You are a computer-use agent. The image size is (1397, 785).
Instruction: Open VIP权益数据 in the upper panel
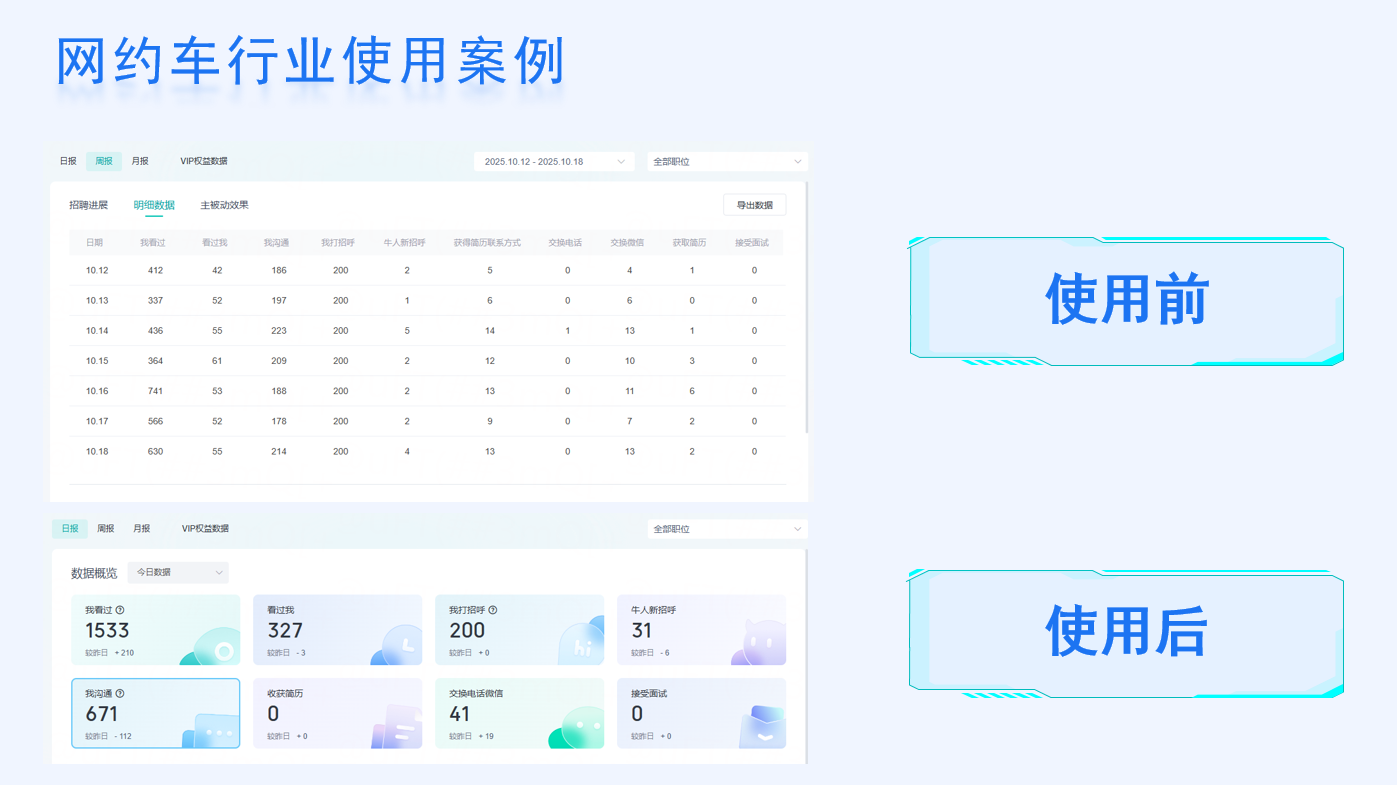click(x=204, y=161)
